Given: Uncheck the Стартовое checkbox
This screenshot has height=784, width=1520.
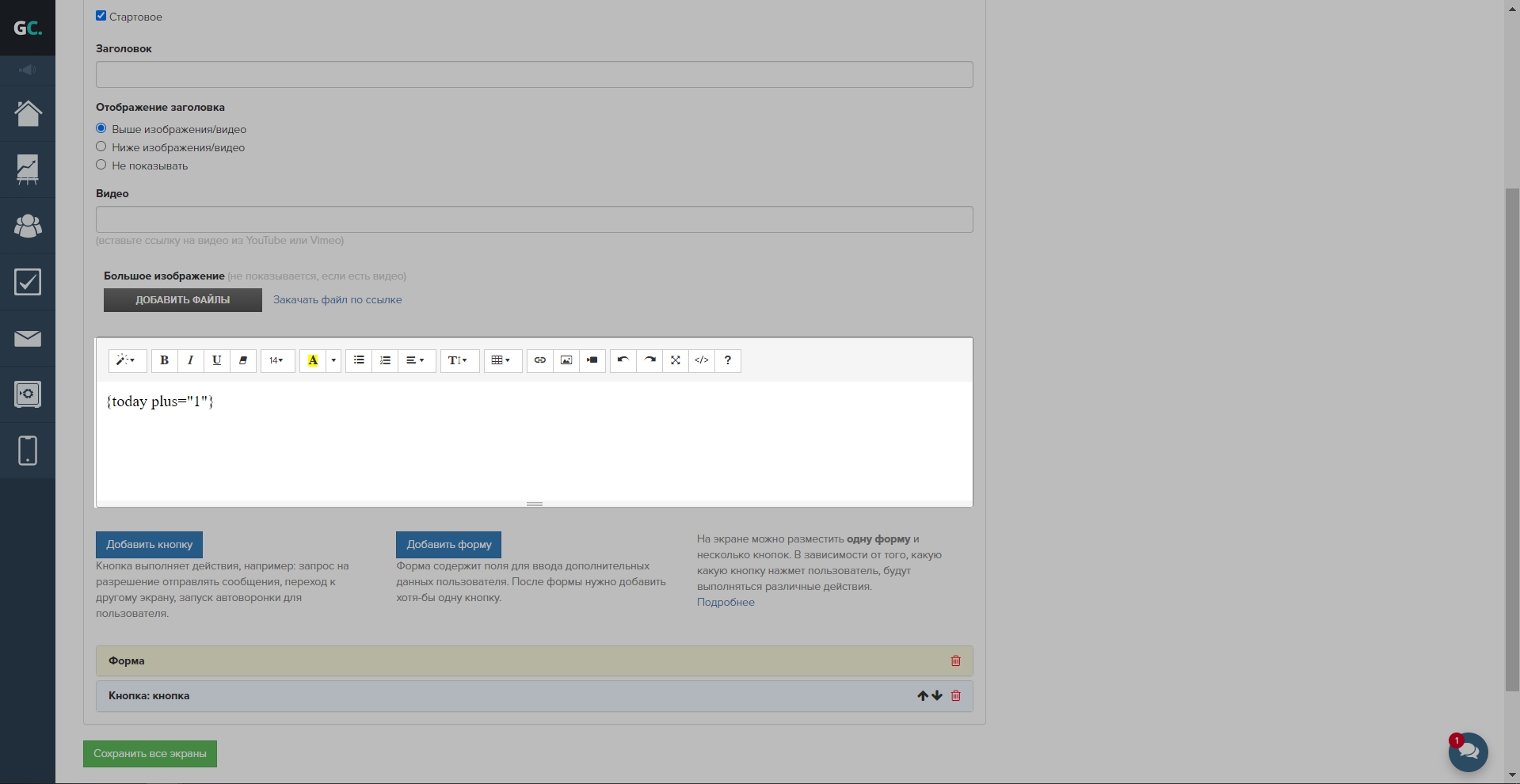Looking at the screenshot, I should [x=101, y=16].
